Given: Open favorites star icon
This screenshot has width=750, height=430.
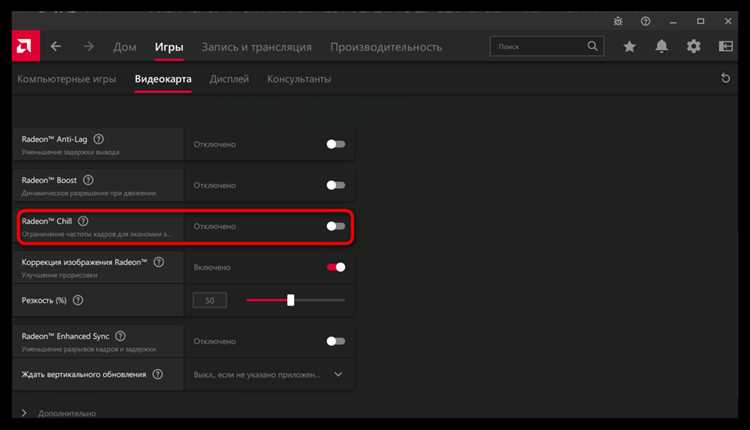Looking at the screenshot, I should (x=629, y=46).
